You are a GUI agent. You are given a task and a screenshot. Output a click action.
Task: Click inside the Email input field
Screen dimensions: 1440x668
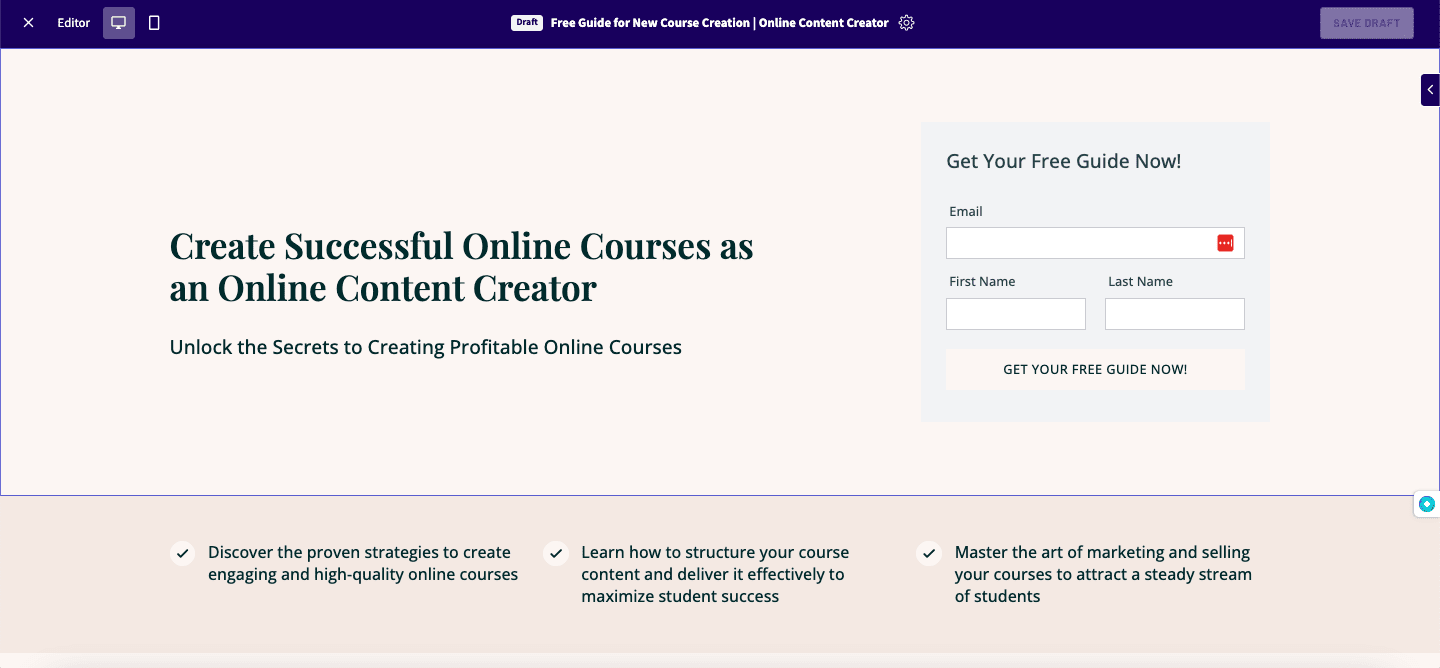[x=1080, y=242]
